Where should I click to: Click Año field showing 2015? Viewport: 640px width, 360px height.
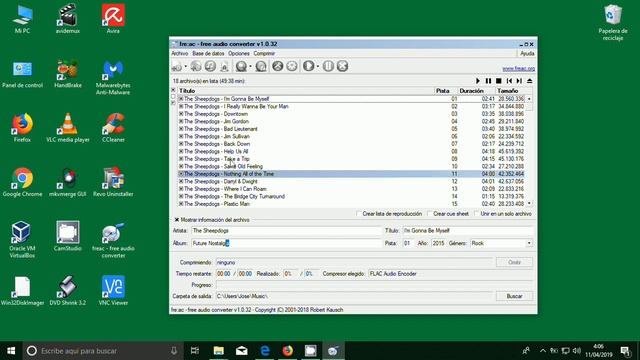(438, 243)
